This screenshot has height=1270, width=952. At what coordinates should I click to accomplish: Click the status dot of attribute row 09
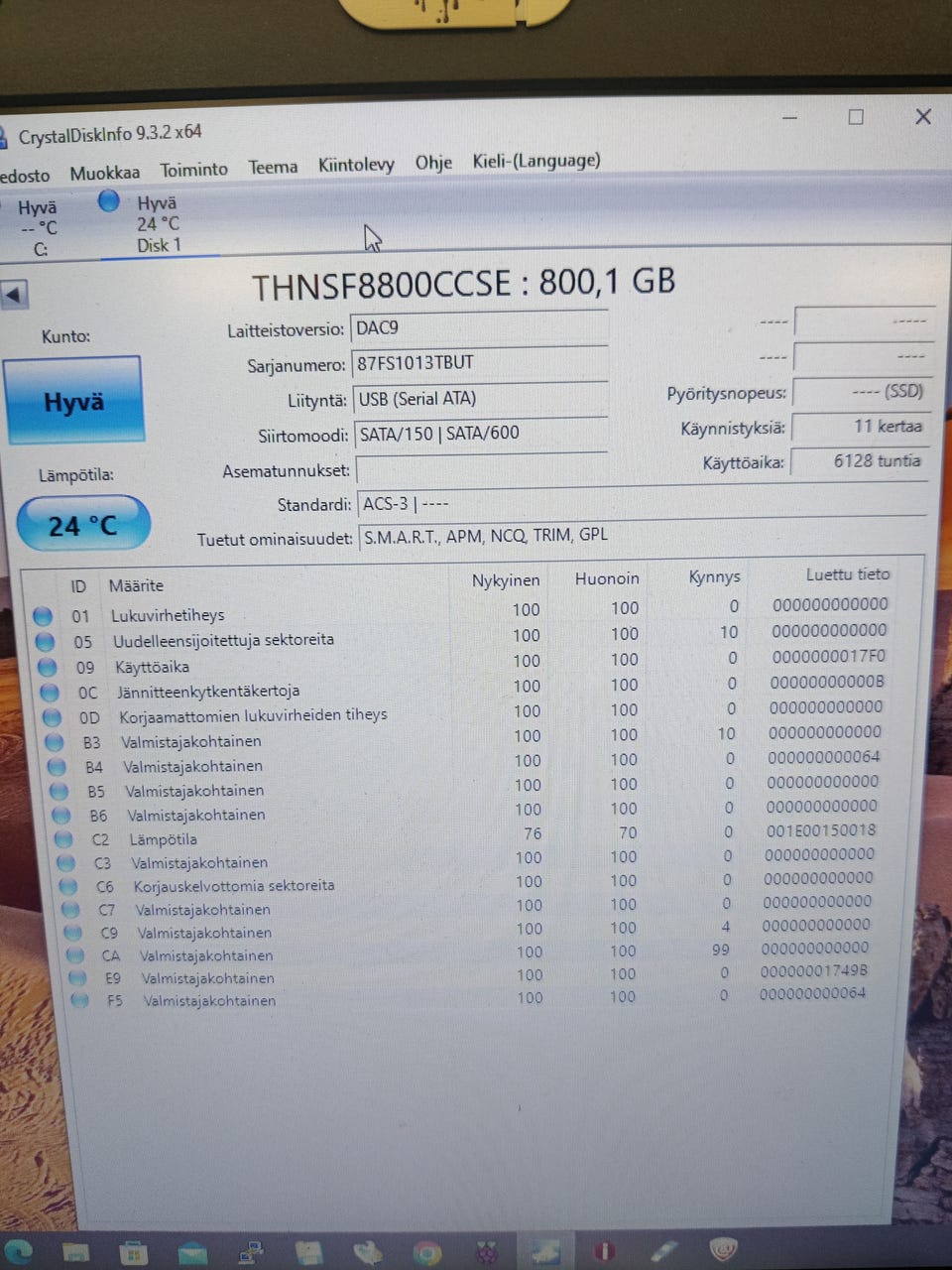47,667
